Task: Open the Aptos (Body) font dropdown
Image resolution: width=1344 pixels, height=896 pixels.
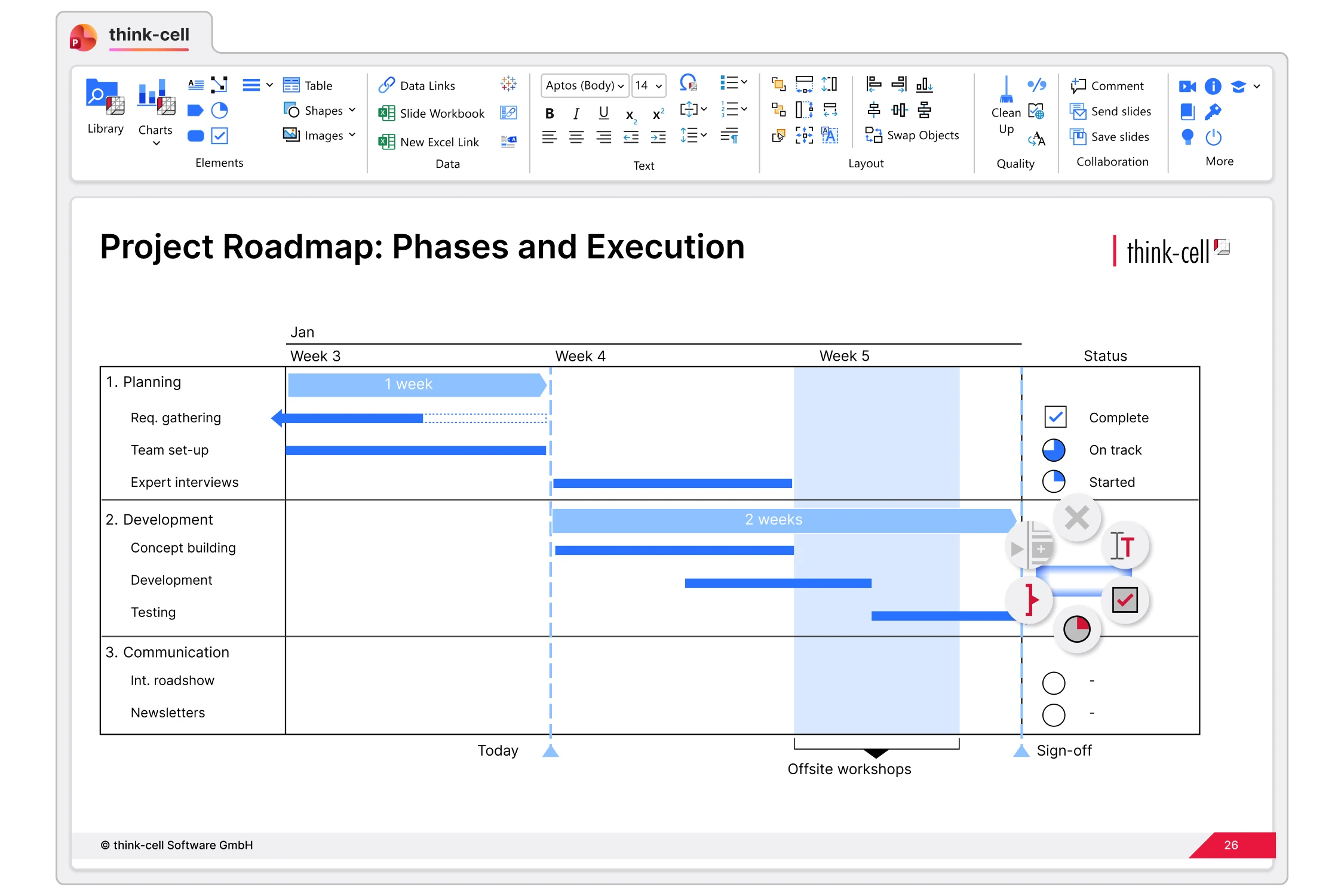Action: point(584,85)
